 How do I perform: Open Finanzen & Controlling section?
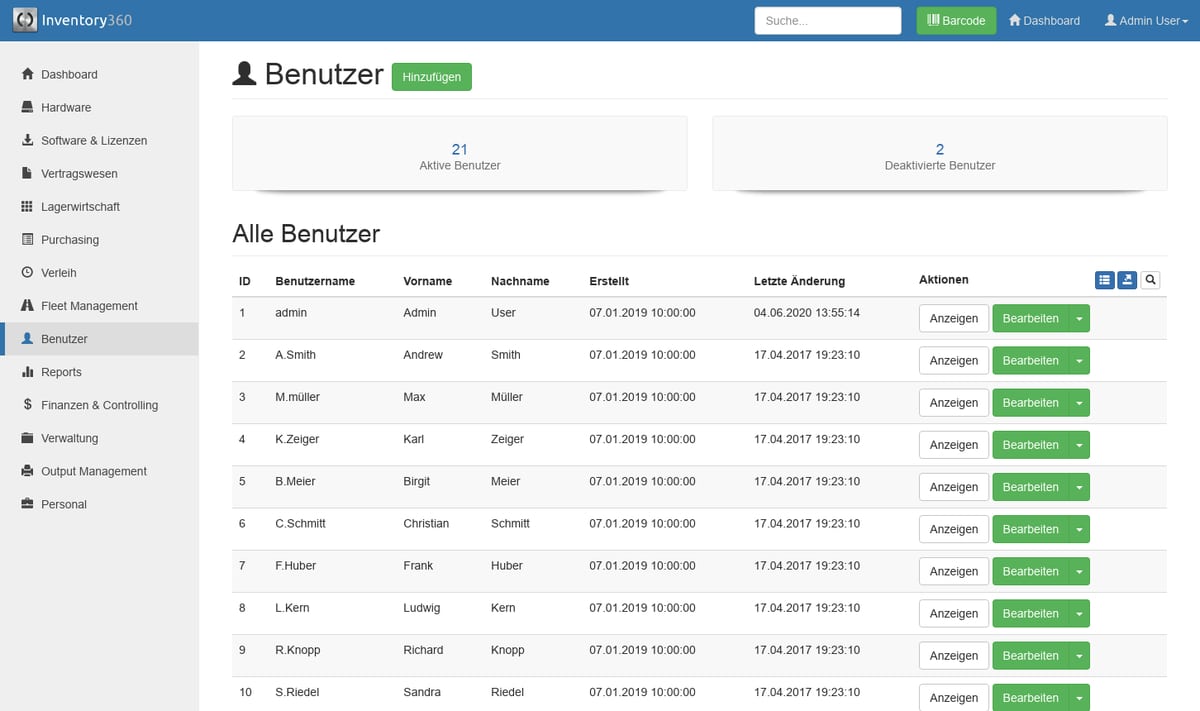(99, 405)
